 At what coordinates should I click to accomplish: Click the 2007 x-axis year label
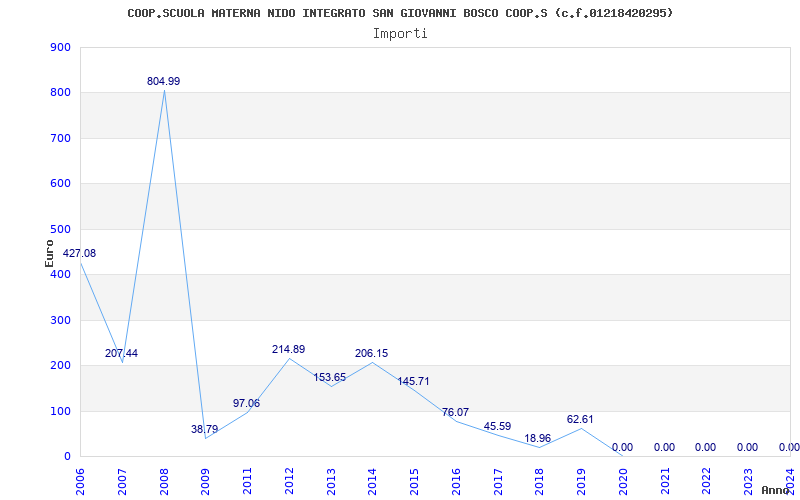pyautogui.click(x=122, y=481)
